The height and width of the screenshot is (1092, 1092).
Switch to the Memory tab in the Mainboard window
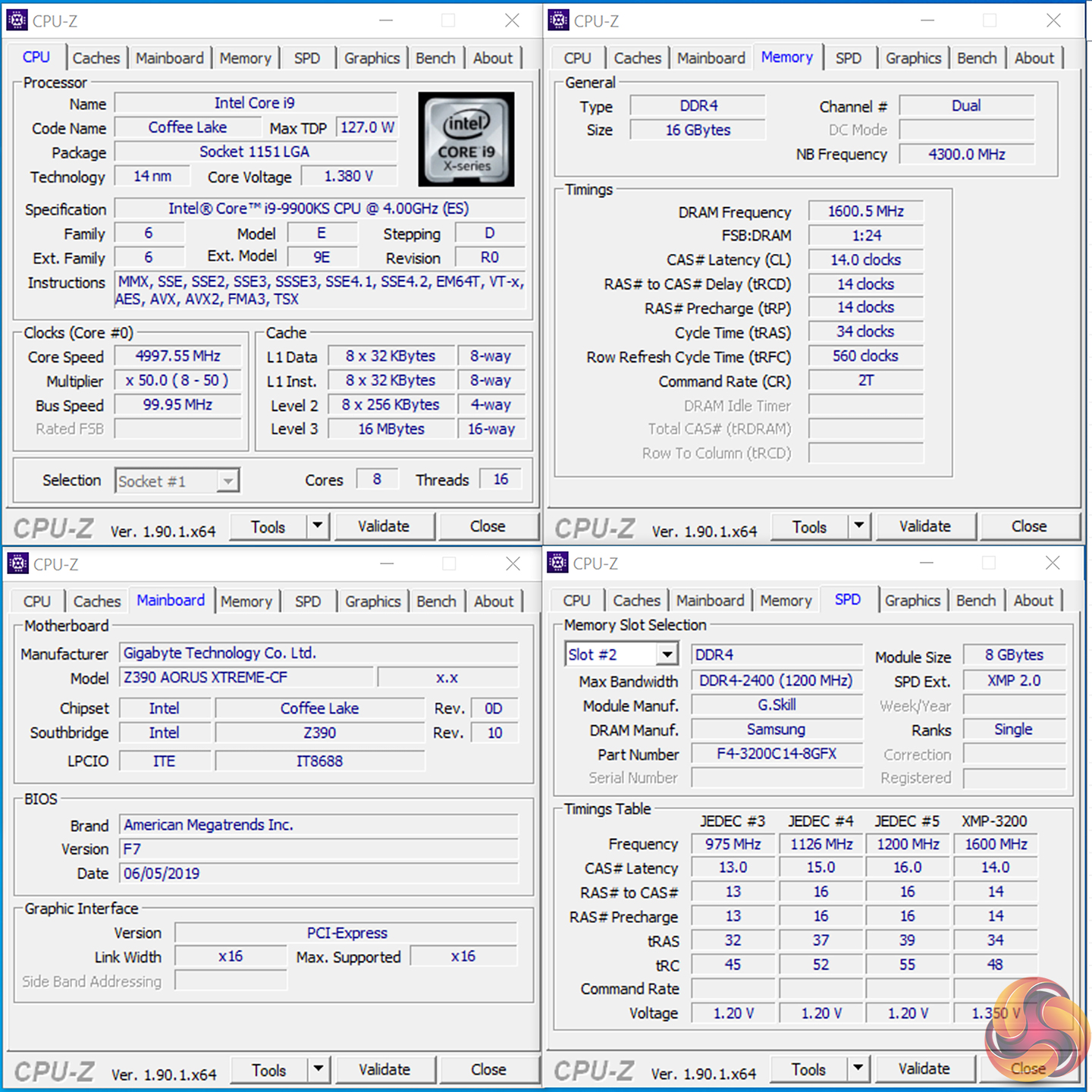coord(246,601)
